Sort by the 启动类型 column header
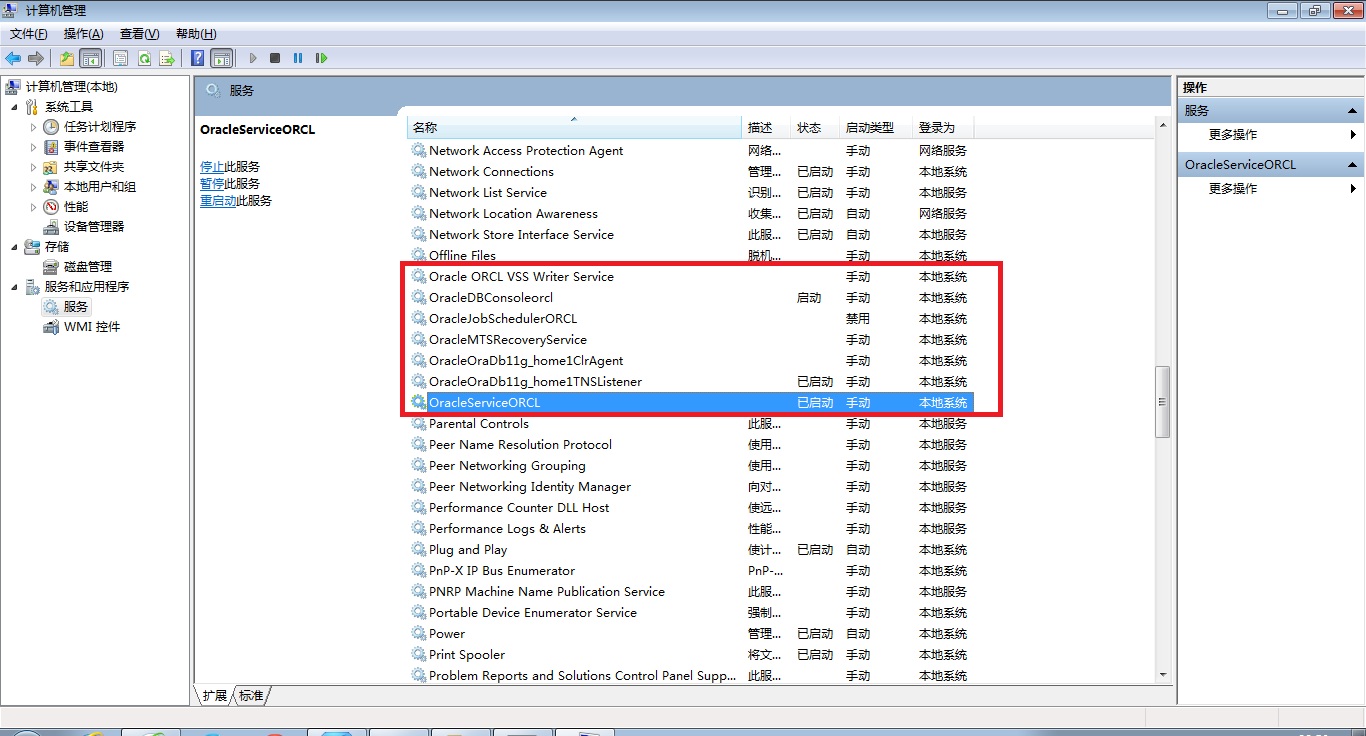The image size is (1366, 736). 878,127
